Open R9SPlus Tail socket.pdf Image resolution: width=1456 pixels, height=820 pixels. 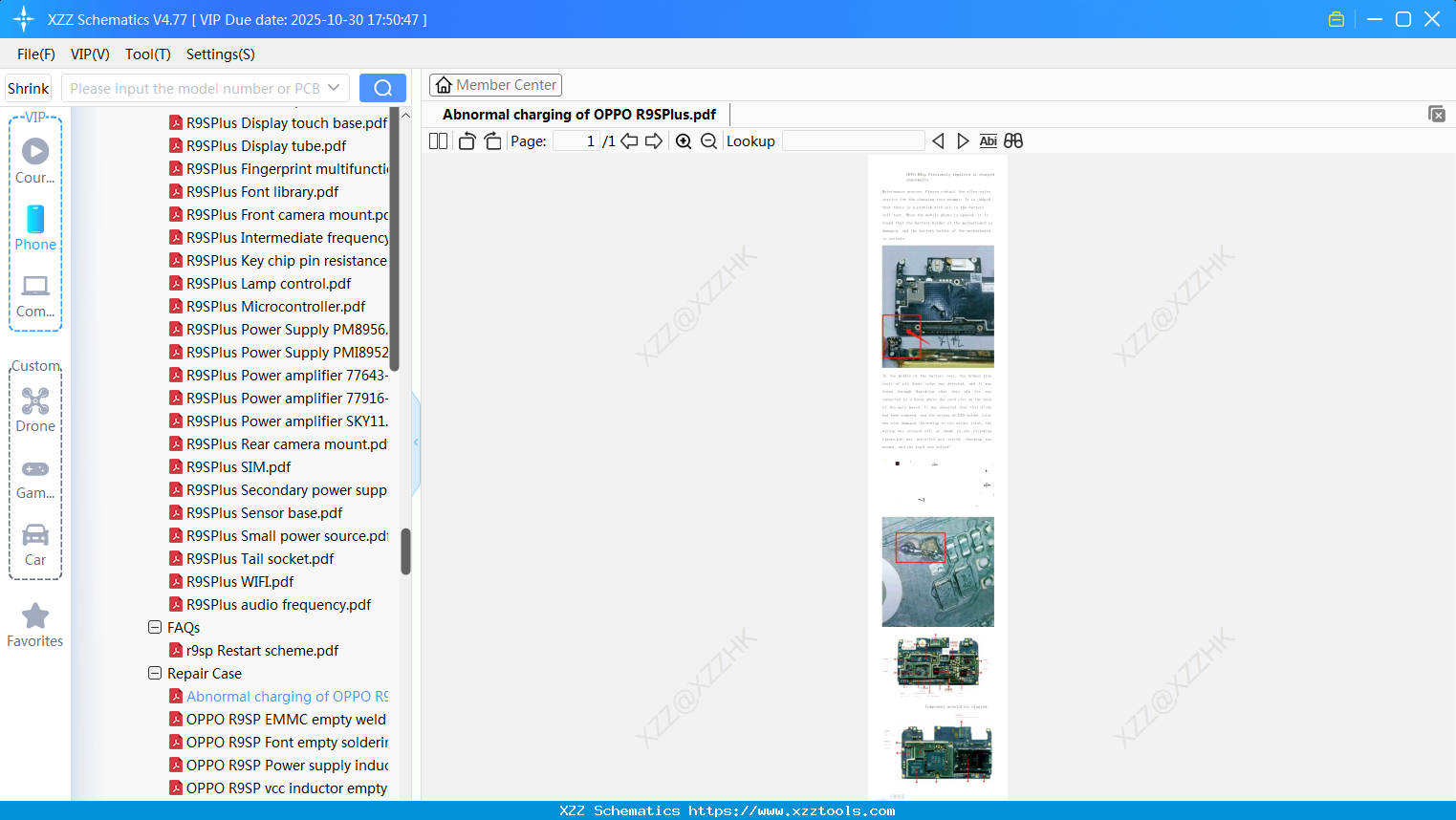[260, 559]
